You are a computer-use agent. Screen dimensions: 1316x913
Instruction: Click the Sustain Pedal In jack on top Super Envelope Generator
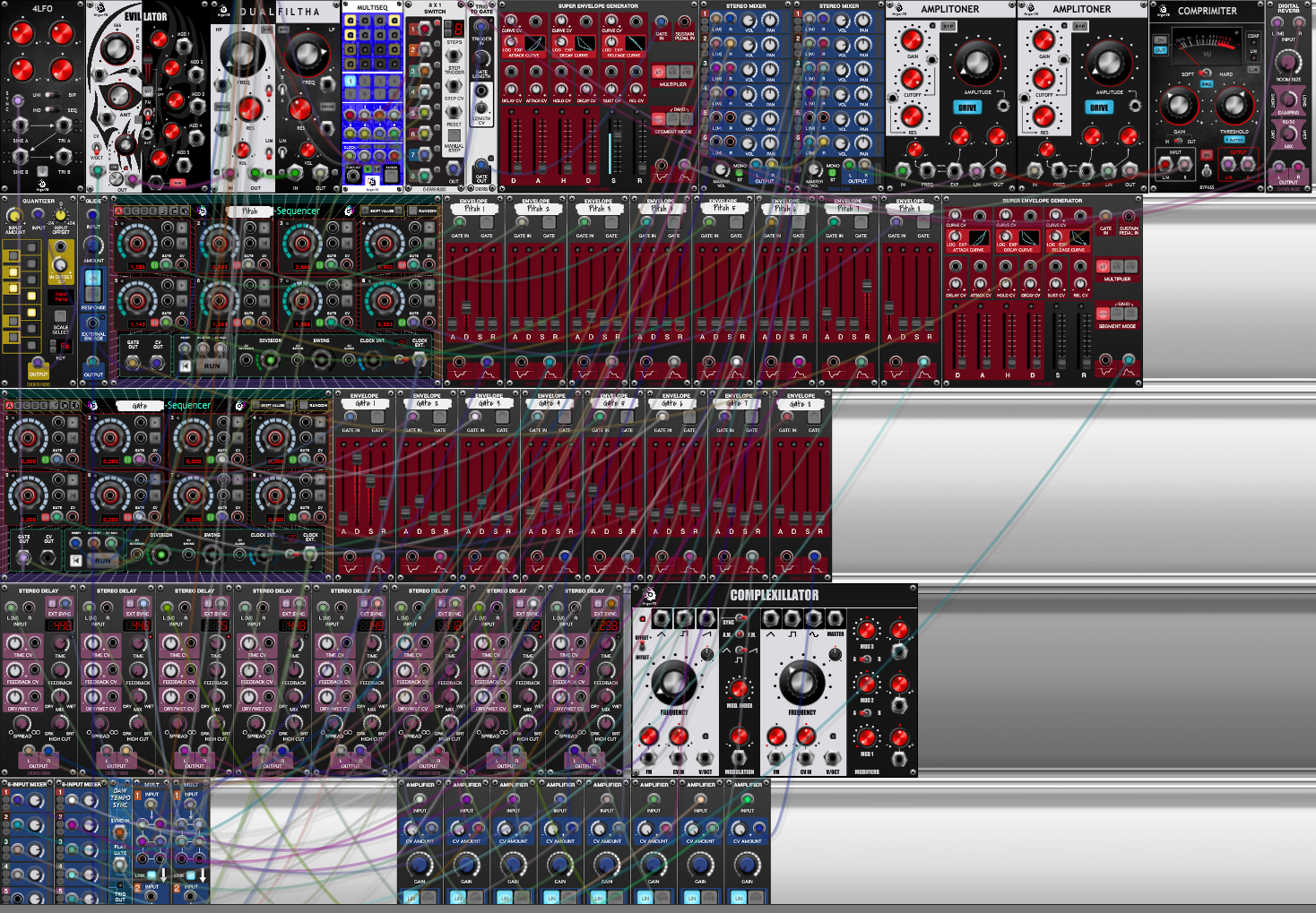685,22
